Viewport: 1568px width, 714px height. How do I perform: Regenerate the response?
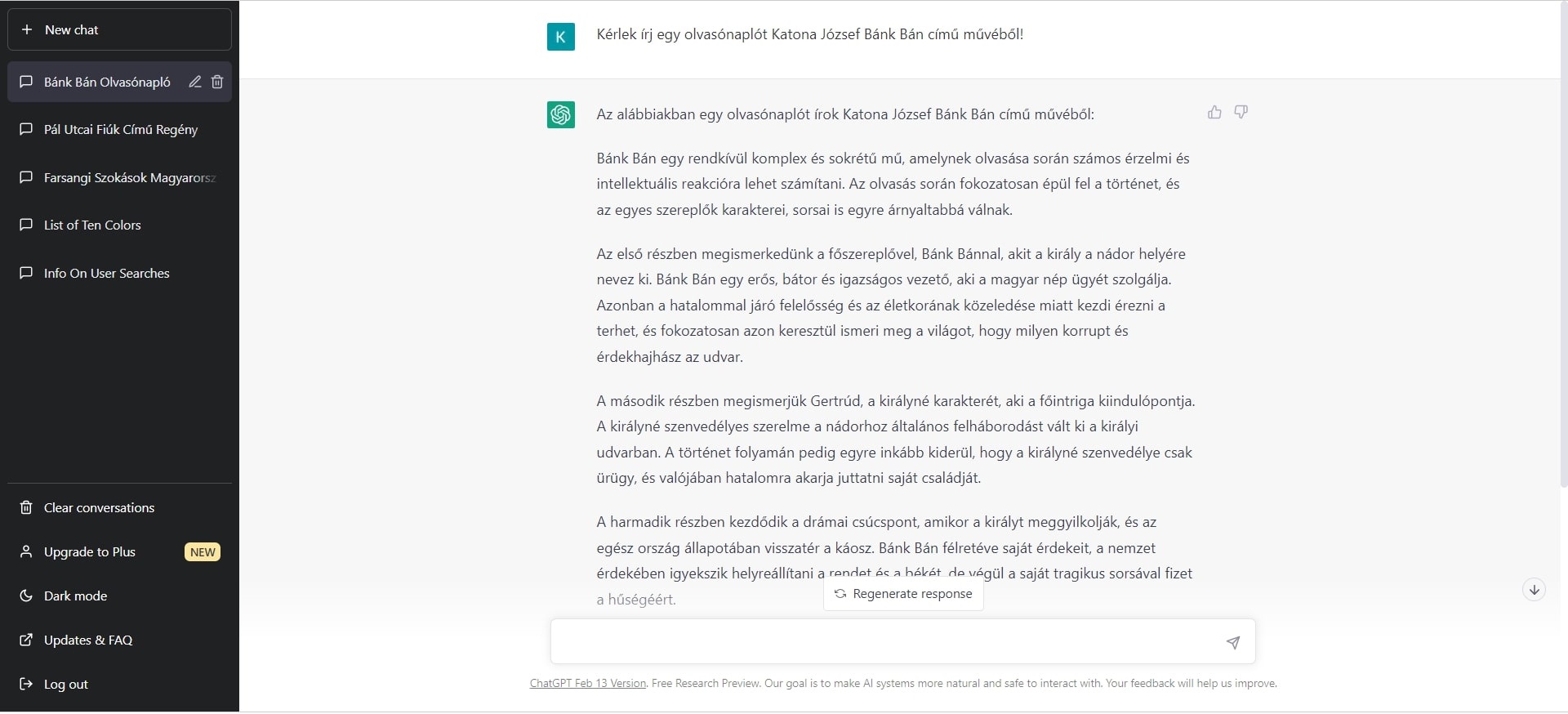[x=903, y=594]
